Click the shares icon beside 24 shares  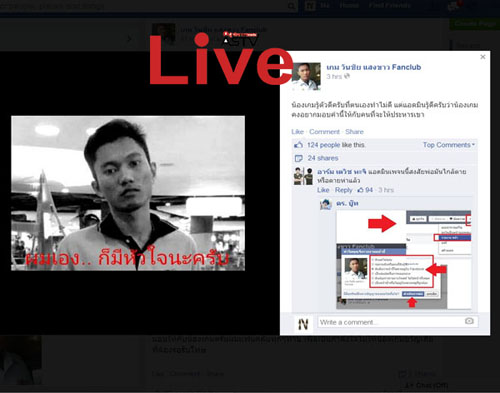click(x=298, y=158)
